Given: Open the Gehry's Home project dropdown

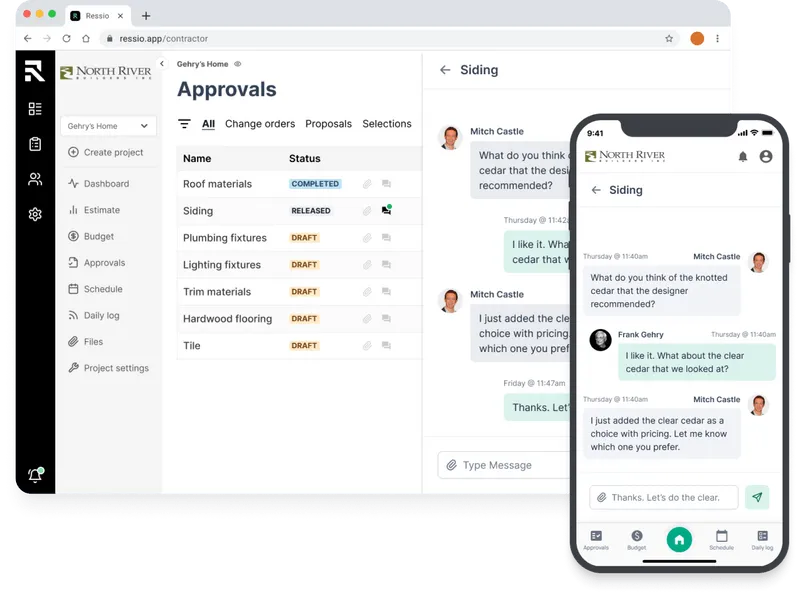Looking at the screenshot, I should (x=108, y=125).
